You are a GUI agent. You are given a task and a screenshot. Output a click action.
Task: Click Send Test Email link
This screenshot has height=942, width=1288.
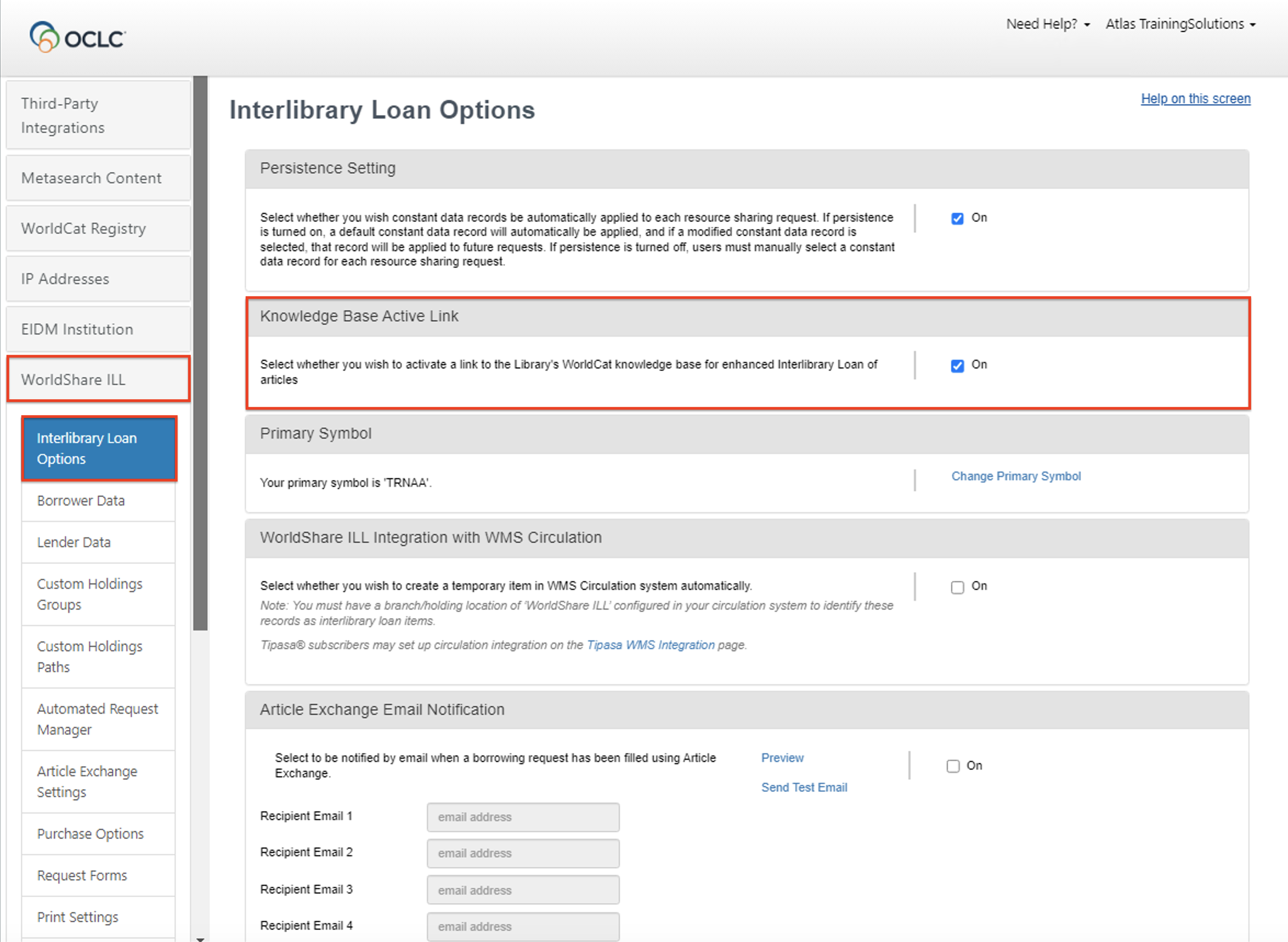click(804, 787)
